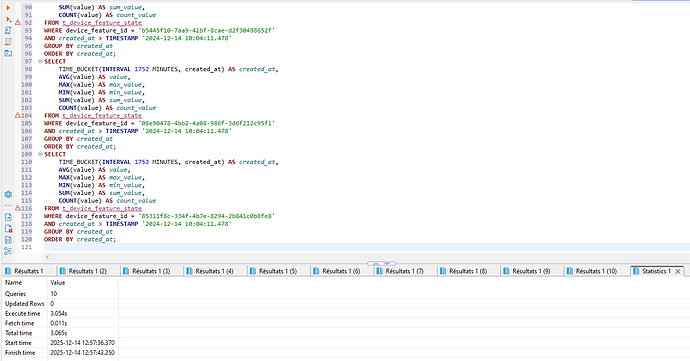The width and height of the screenshot is (690, 361).
Task: Click the Name column header
Action: pos(13,283)
